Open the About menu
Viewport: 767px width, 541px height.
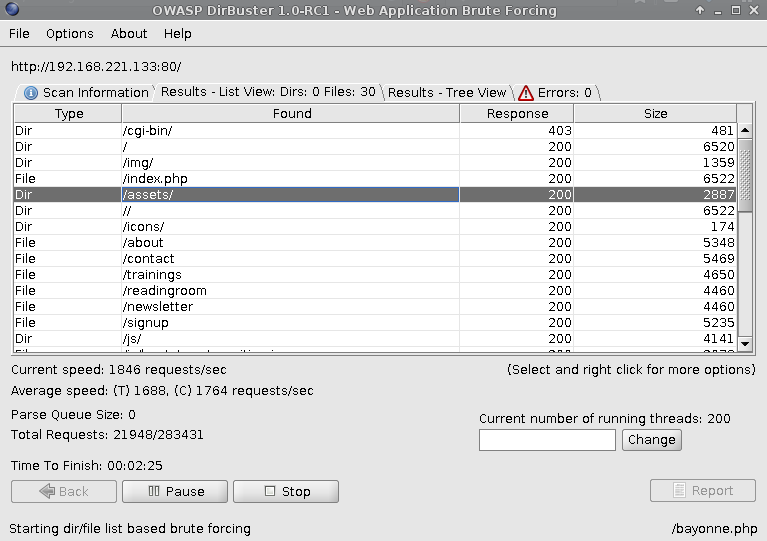coord(129,34)
